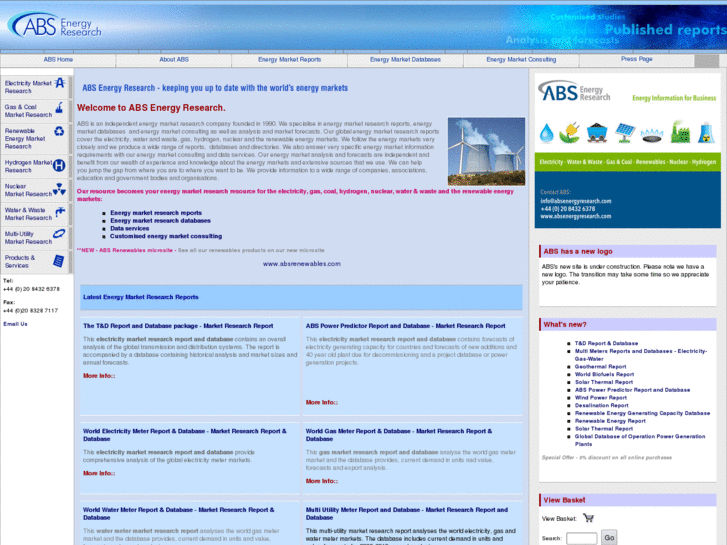This screenshot has width=727, height=545.
Task: Open Customised energy market consulting link
Action: click(x=166, y=236)
